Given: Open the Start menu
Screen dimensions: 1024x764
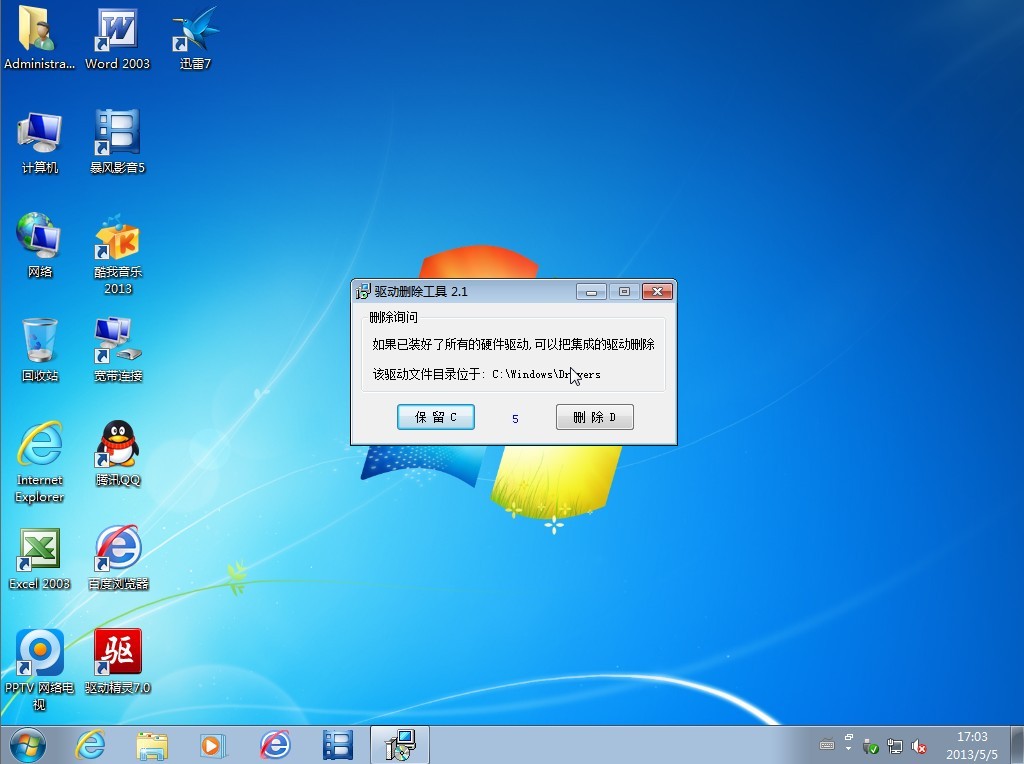Looking at the screenshot, I should [x=27, y=745].
